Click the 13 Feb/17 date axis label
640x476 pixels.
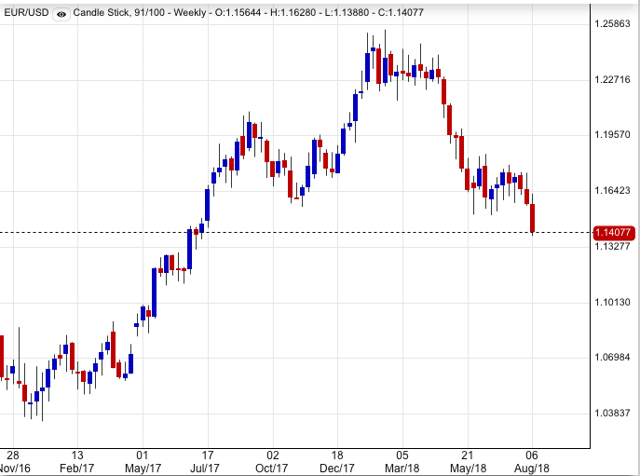pos(77,462)
